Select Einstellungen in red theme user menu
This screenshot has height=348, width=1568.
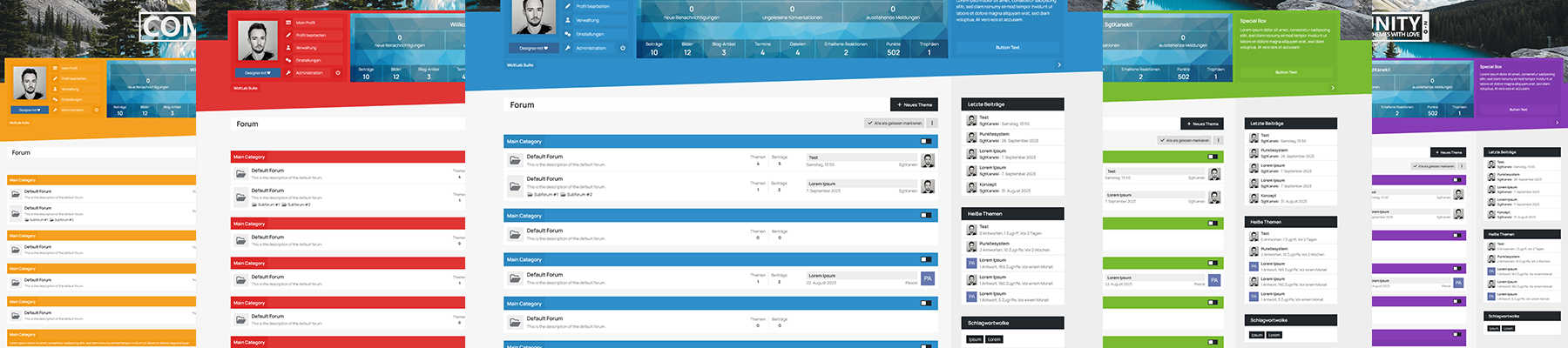[x=308, y=60]
